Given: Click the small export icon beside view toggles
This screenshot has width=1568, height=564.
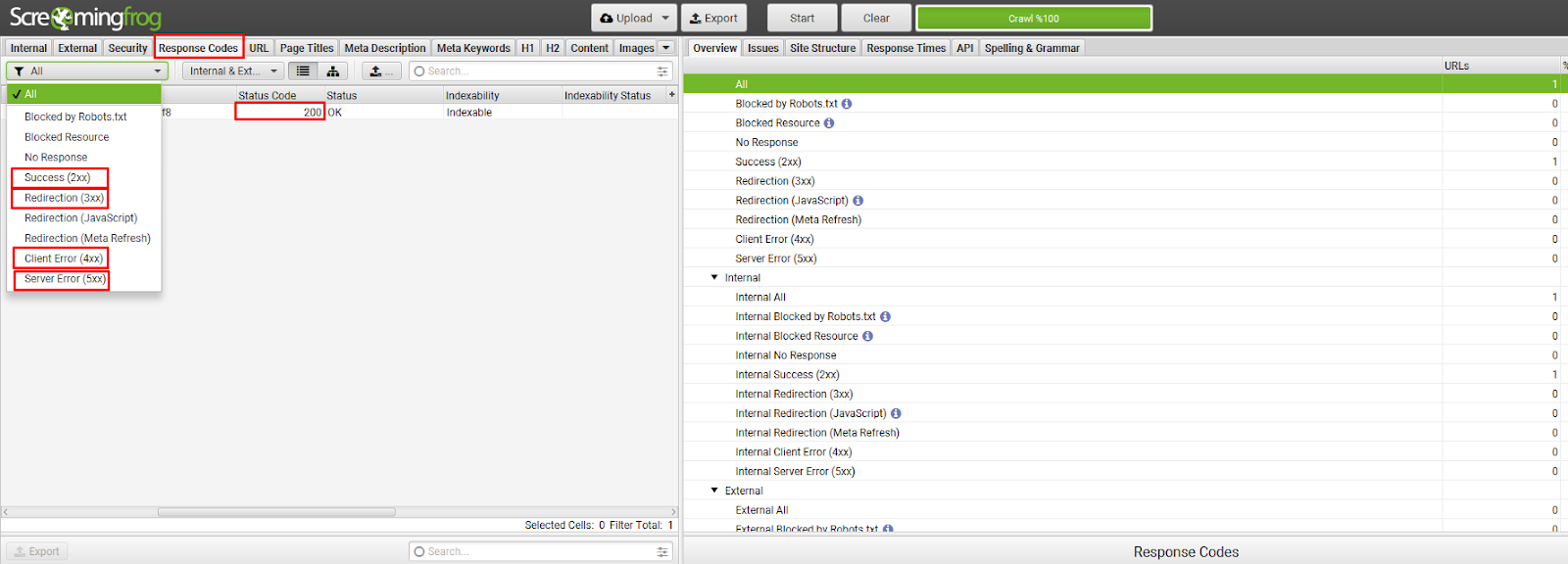Looking at the screenshot, I should 381,71.
